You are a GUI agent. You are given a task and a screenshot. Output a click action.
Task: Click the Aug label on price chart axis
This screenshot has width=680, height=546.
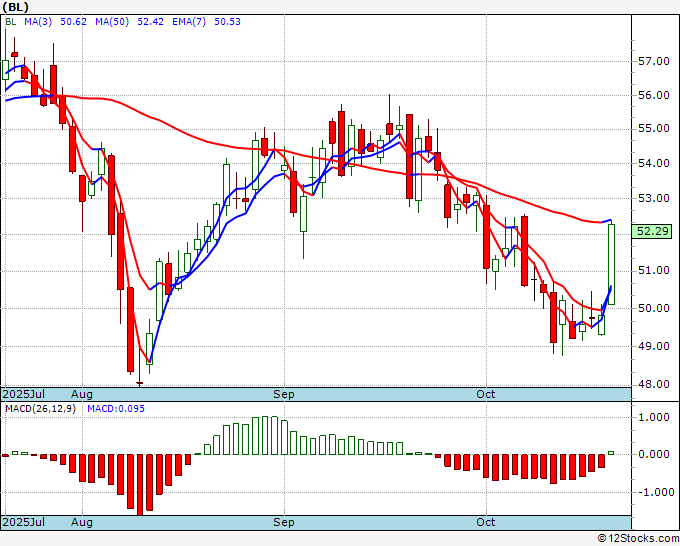(82, 394)
